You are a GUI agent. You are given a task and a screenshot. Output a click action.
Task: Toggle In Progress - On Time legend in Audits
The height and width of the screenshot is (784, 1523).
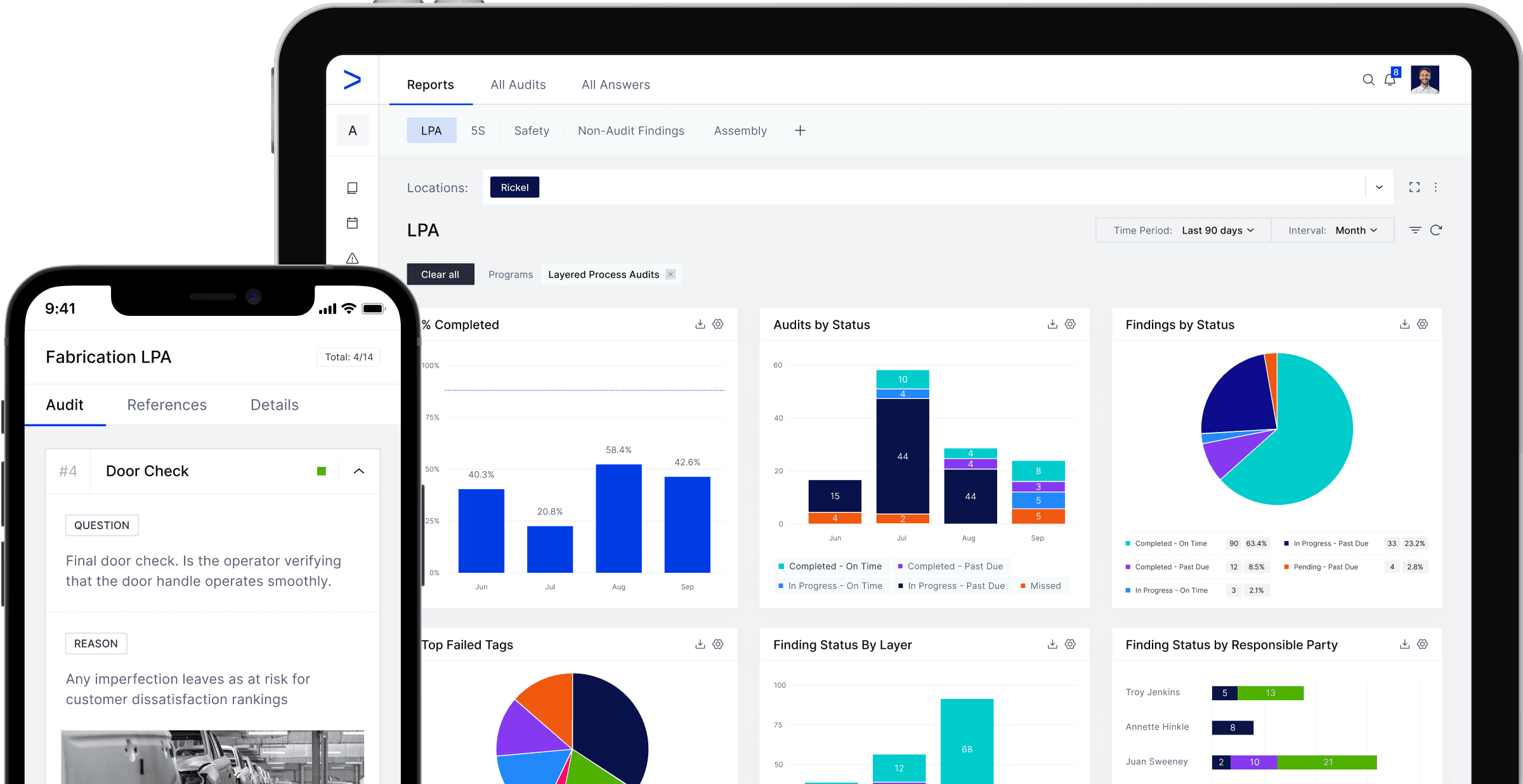point(830,585)
